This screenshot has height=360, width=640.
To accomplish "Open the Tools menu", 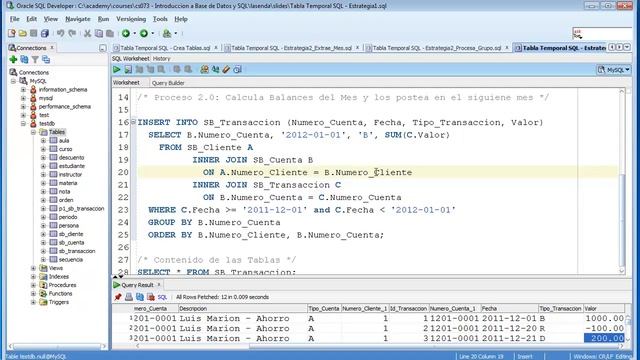I will click(160, 19).
